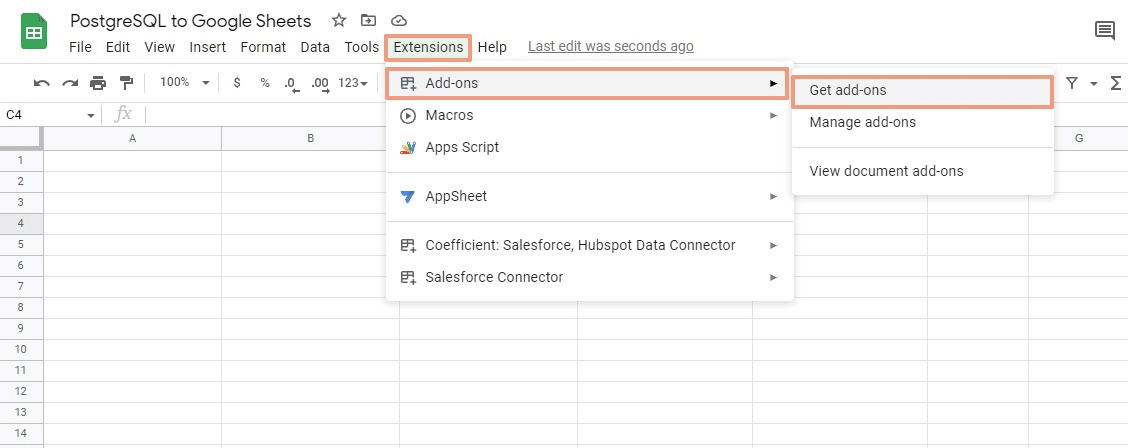This screenshot has height=448, width=1128.
Task: Click the filter funnel icon
Action: (x=1072, y=83)
